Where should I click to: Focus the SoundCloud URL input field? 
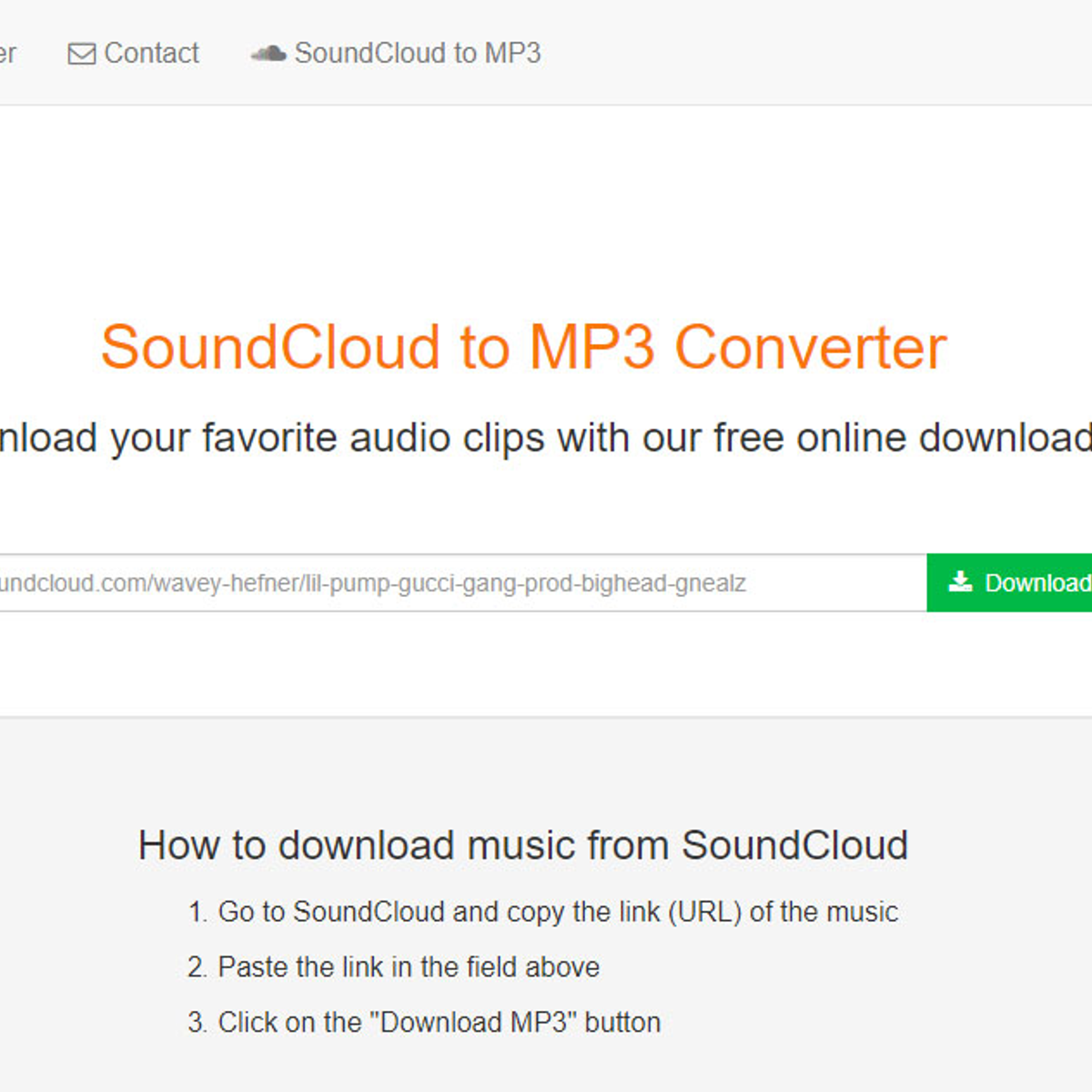coord(463,582)
